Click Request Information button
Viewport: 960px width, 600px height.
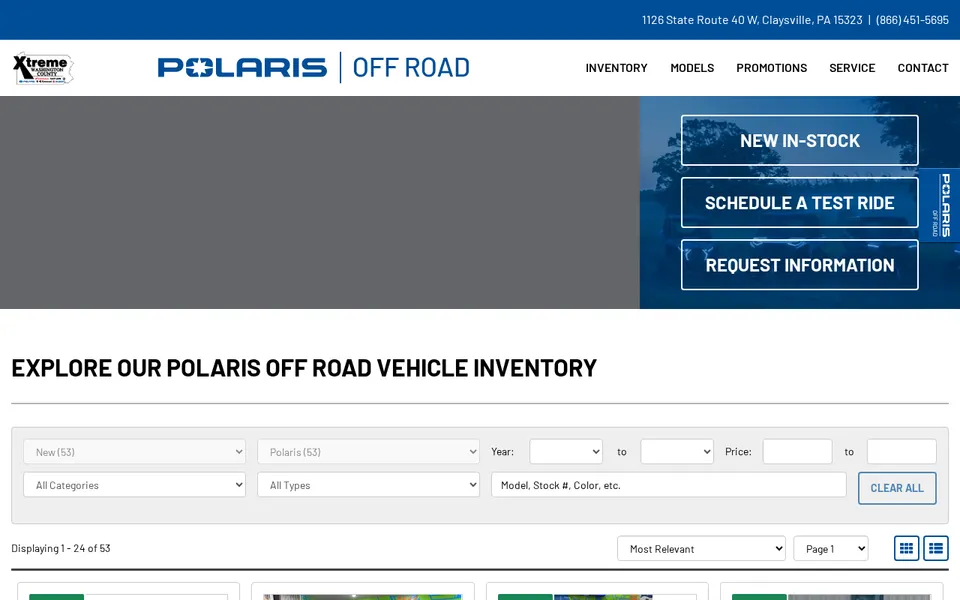(x=800, y=264)
